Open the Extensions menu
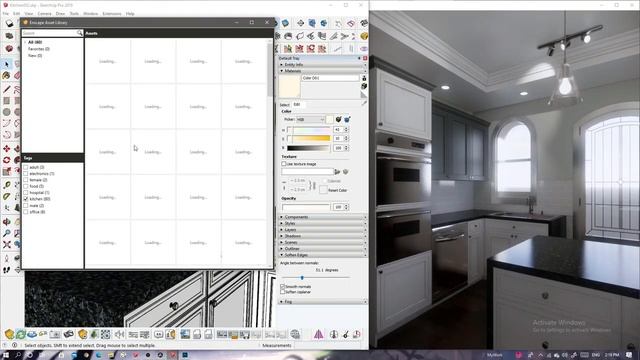The image size is (640, 360). [x=112, y=13]
